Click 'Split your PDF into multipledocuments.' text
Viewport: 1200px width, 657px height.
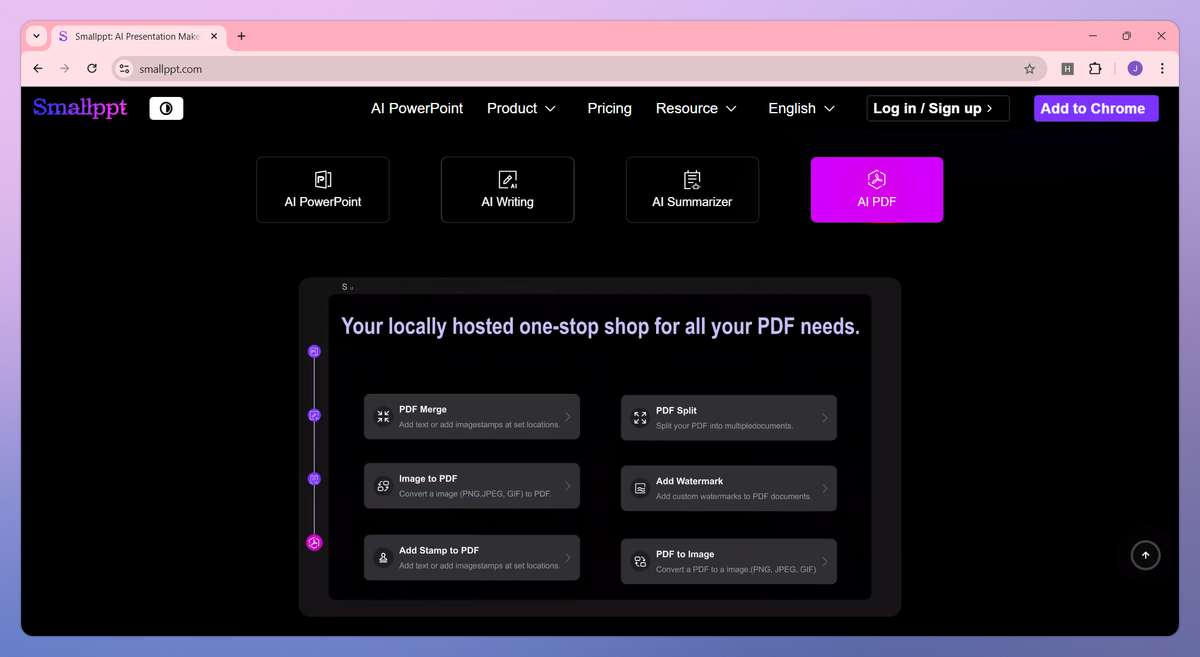[724, 426]
